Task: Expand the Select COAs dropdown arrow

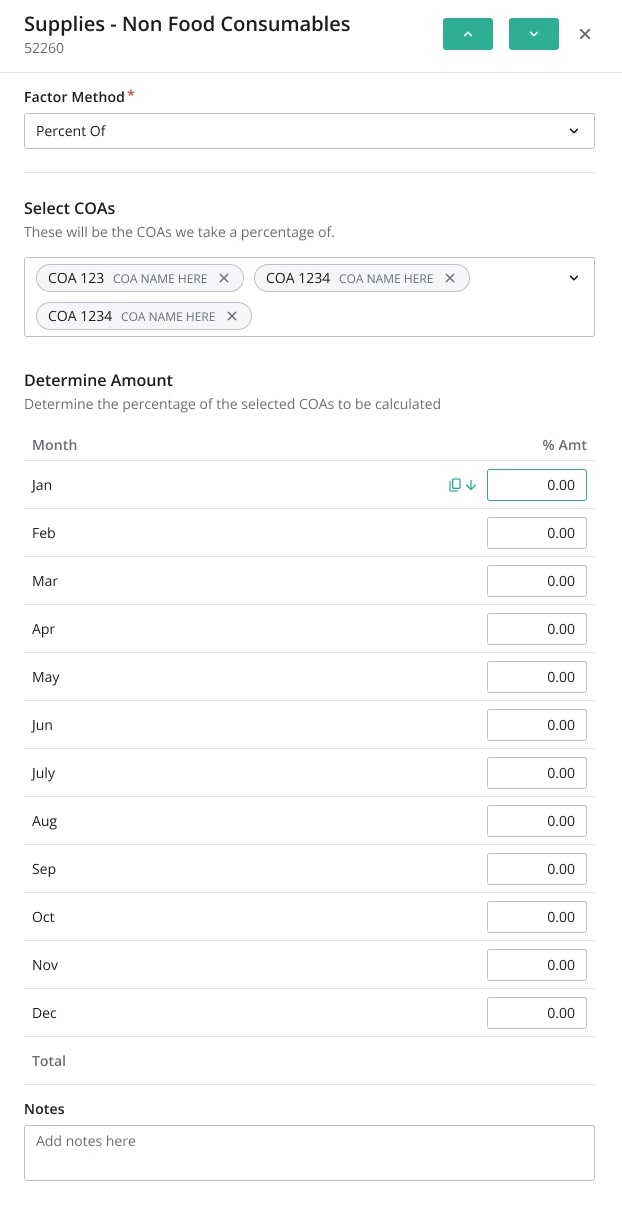Action: point(574,278)
